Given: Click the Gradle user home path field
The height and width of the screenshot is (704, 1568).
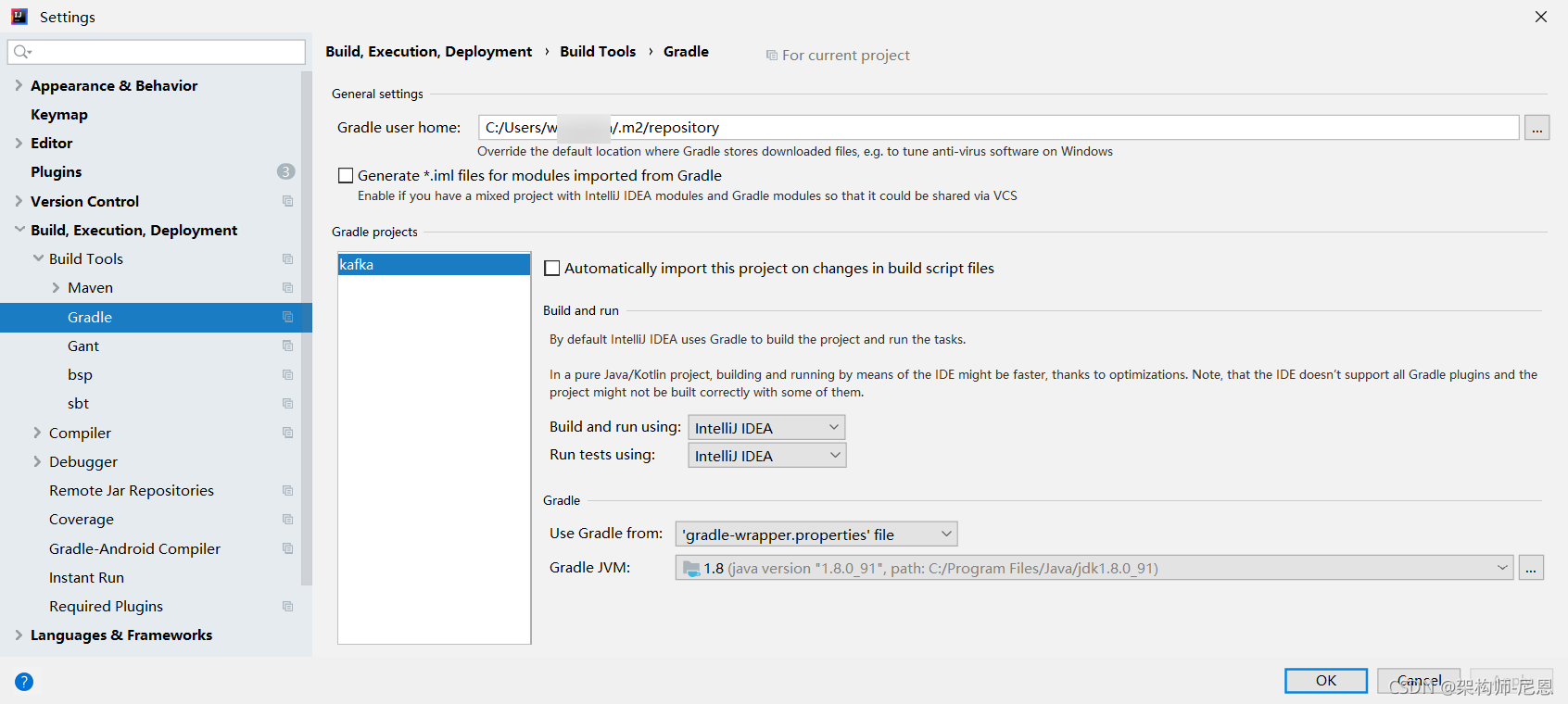Looking at the screenshot, I should point(999,127).
